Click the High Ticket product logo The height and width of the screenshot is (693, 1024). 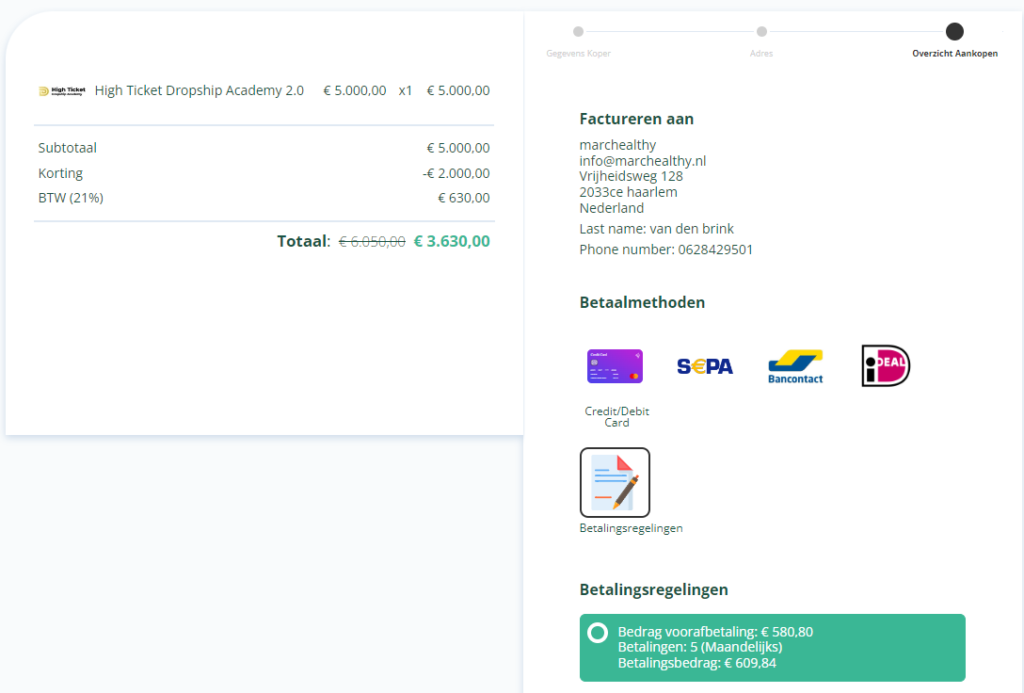62,91
